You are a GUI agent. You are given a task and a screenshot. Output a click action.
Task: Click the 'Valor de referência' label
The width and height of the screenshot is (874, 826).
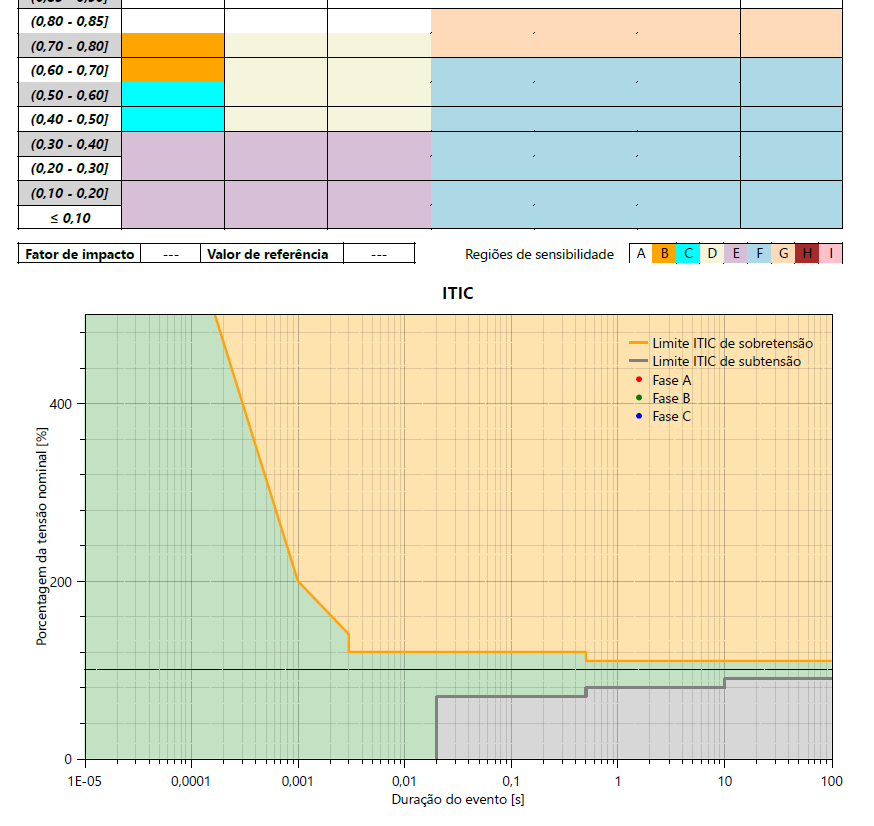[268, 254]
